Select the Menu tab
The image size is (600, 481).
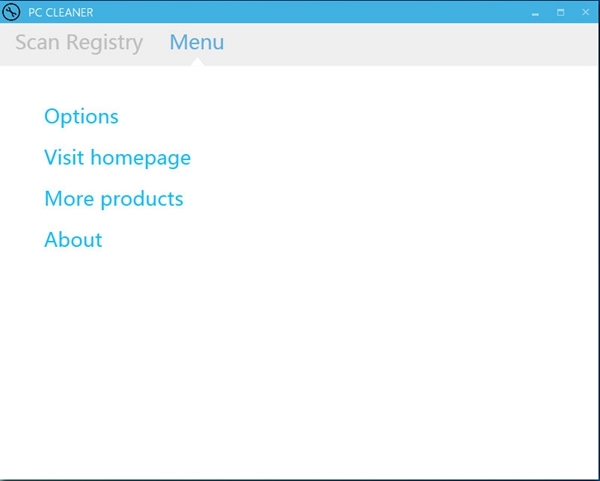coord(197,42)
